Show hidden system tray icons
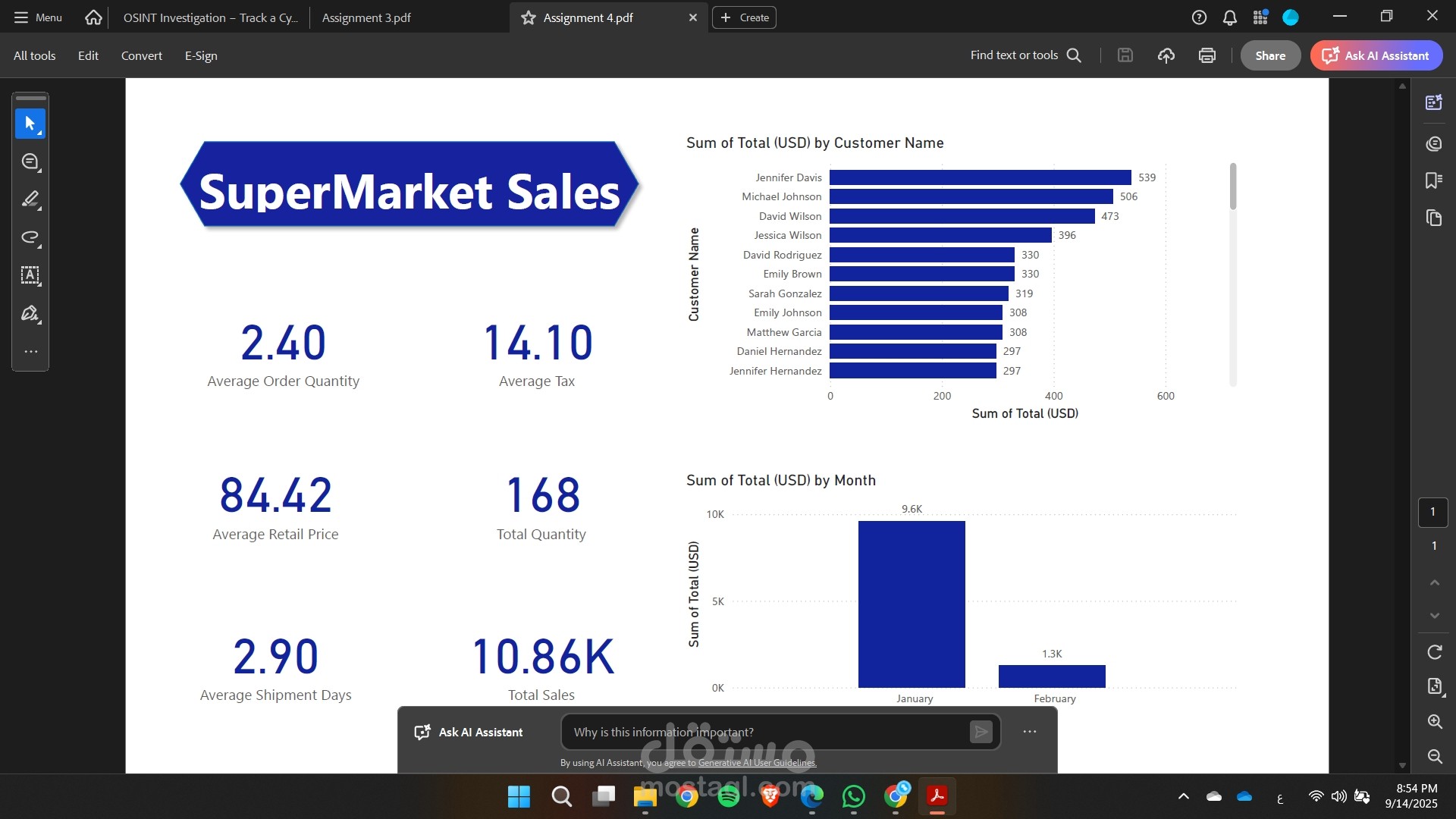 coord(1183,796)
